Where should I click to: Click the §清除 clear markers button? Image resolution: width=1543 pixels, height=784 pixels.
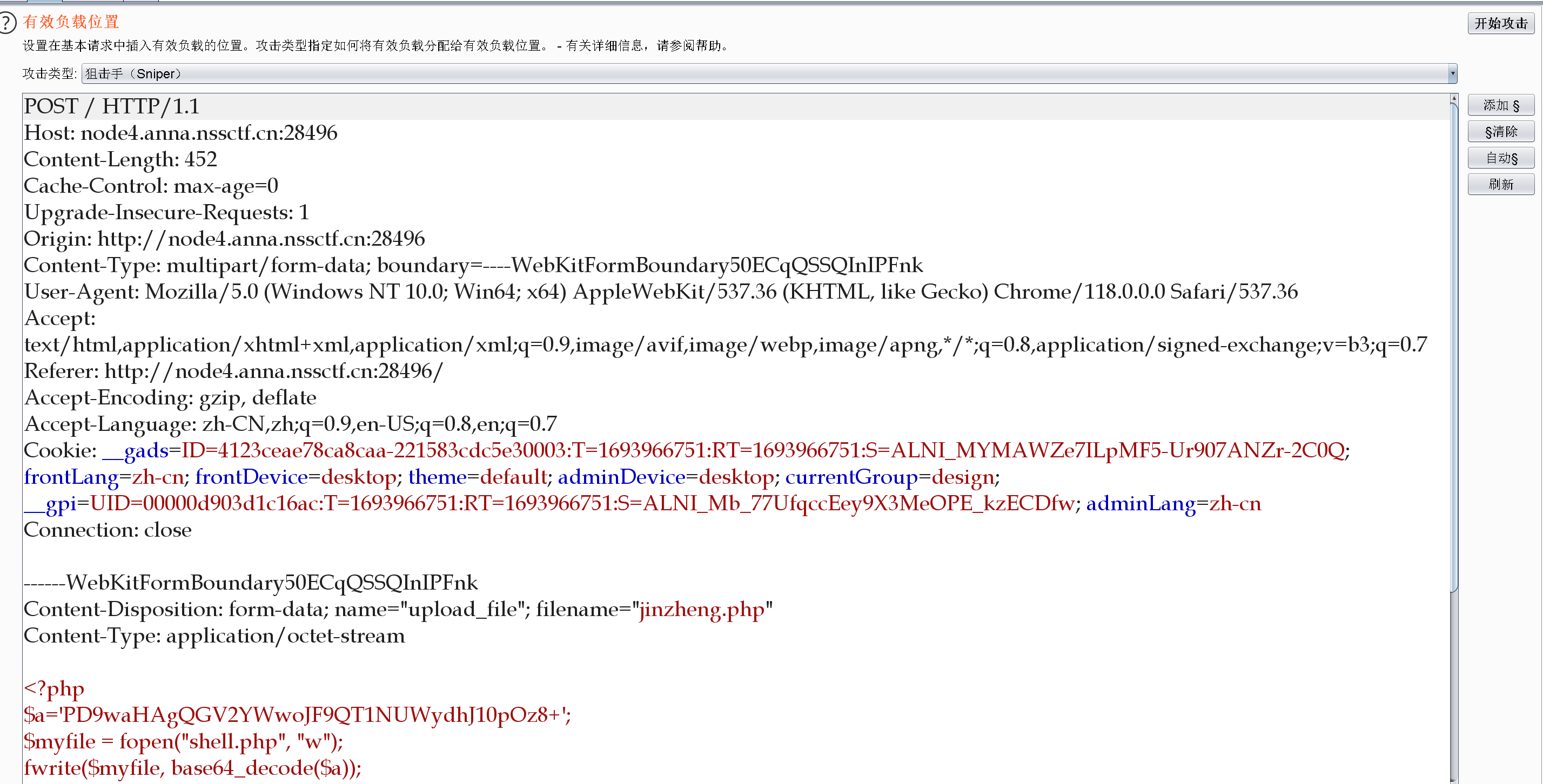pyautogui.click(x=1500, y=132)
